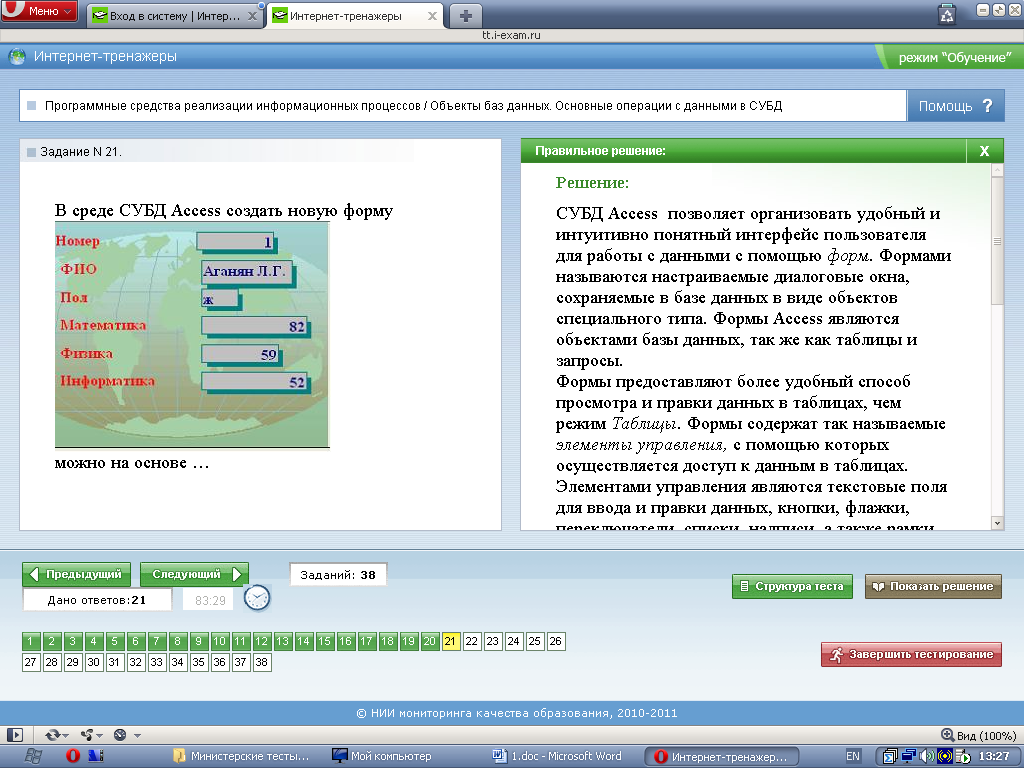1024x768 pixels.
Task: Open the Opera Turbo dropdown
Action: [x=127, y=735]
